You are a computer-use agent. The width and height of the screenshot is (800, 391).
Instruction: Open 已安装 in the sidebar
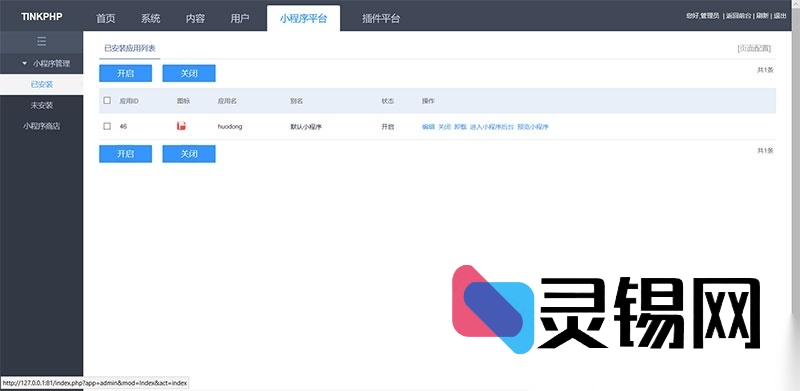[41, 84]
